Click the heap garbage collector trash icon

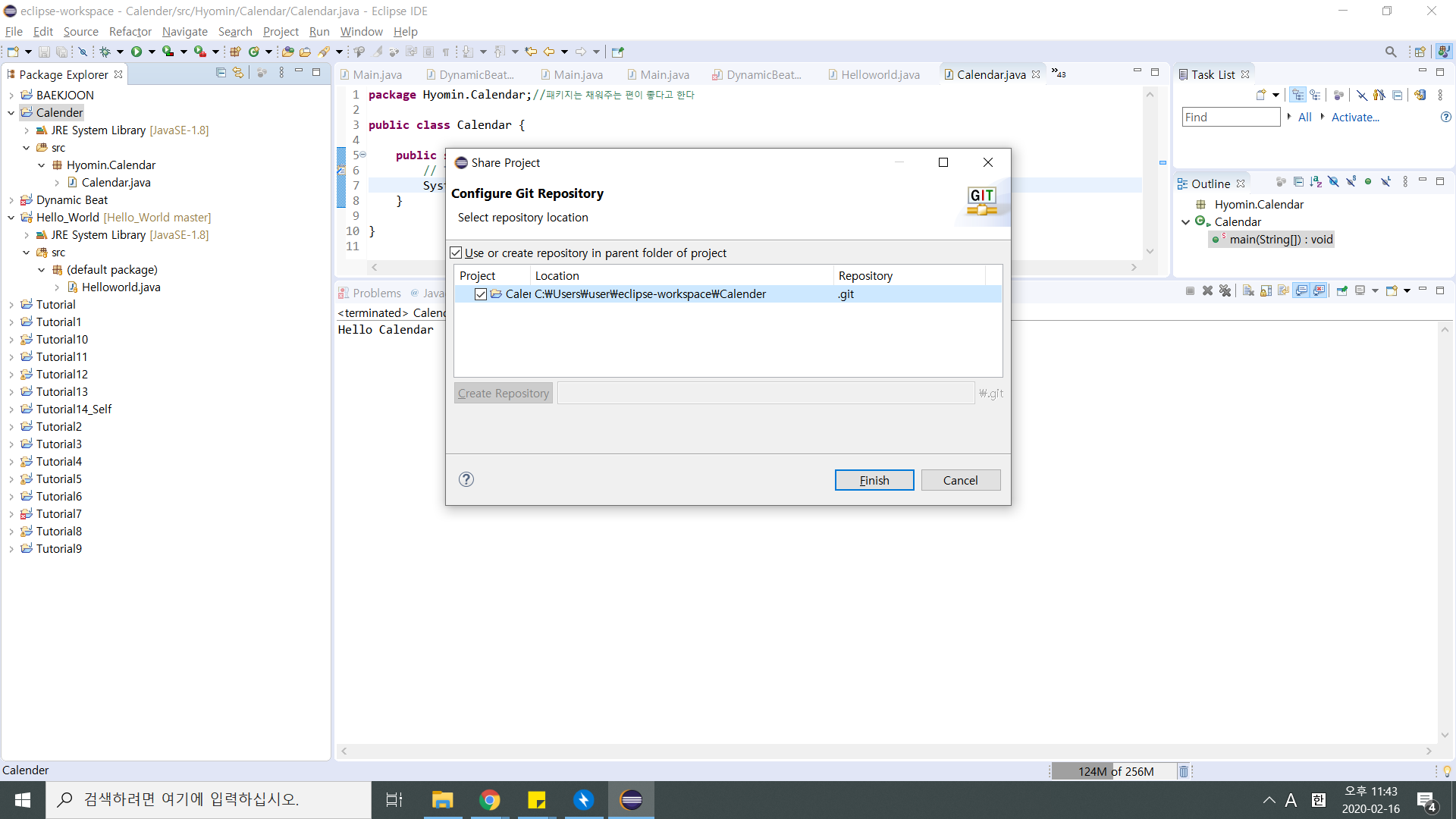pos(1183,771)
